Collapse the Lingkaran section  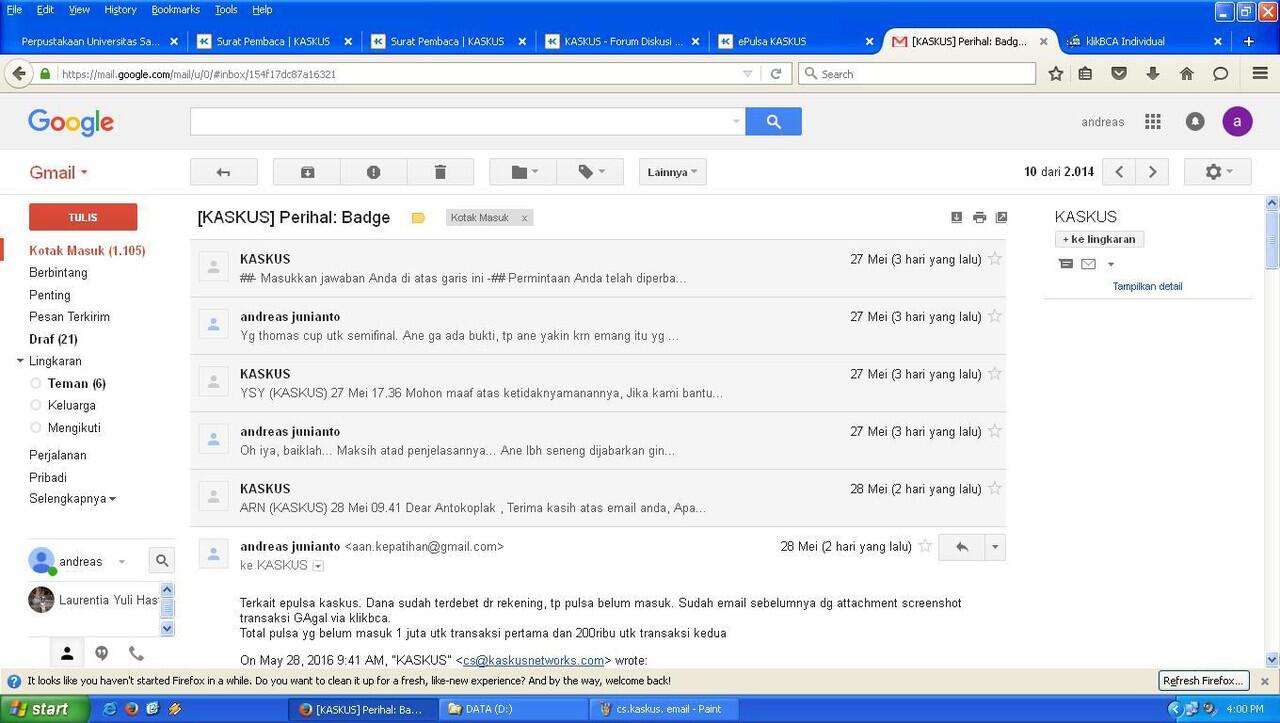20,361
